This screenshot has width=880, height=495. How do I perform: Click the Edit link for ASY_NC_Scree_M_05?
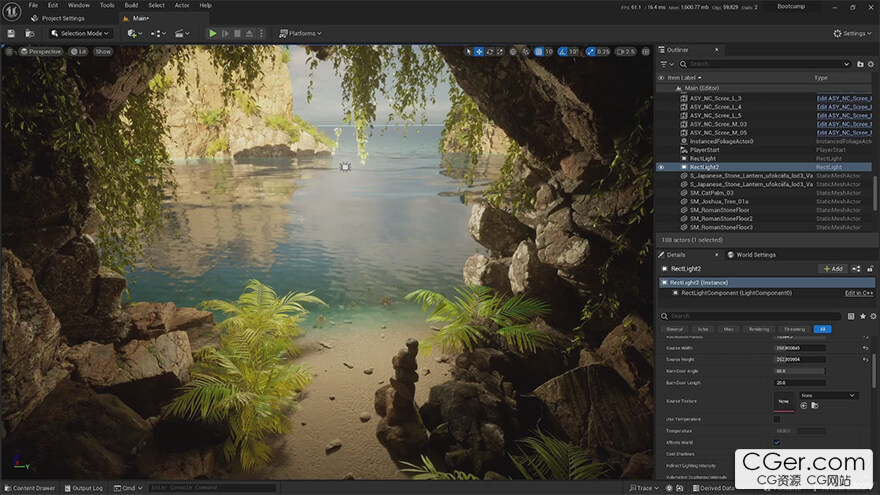point(844,133)
